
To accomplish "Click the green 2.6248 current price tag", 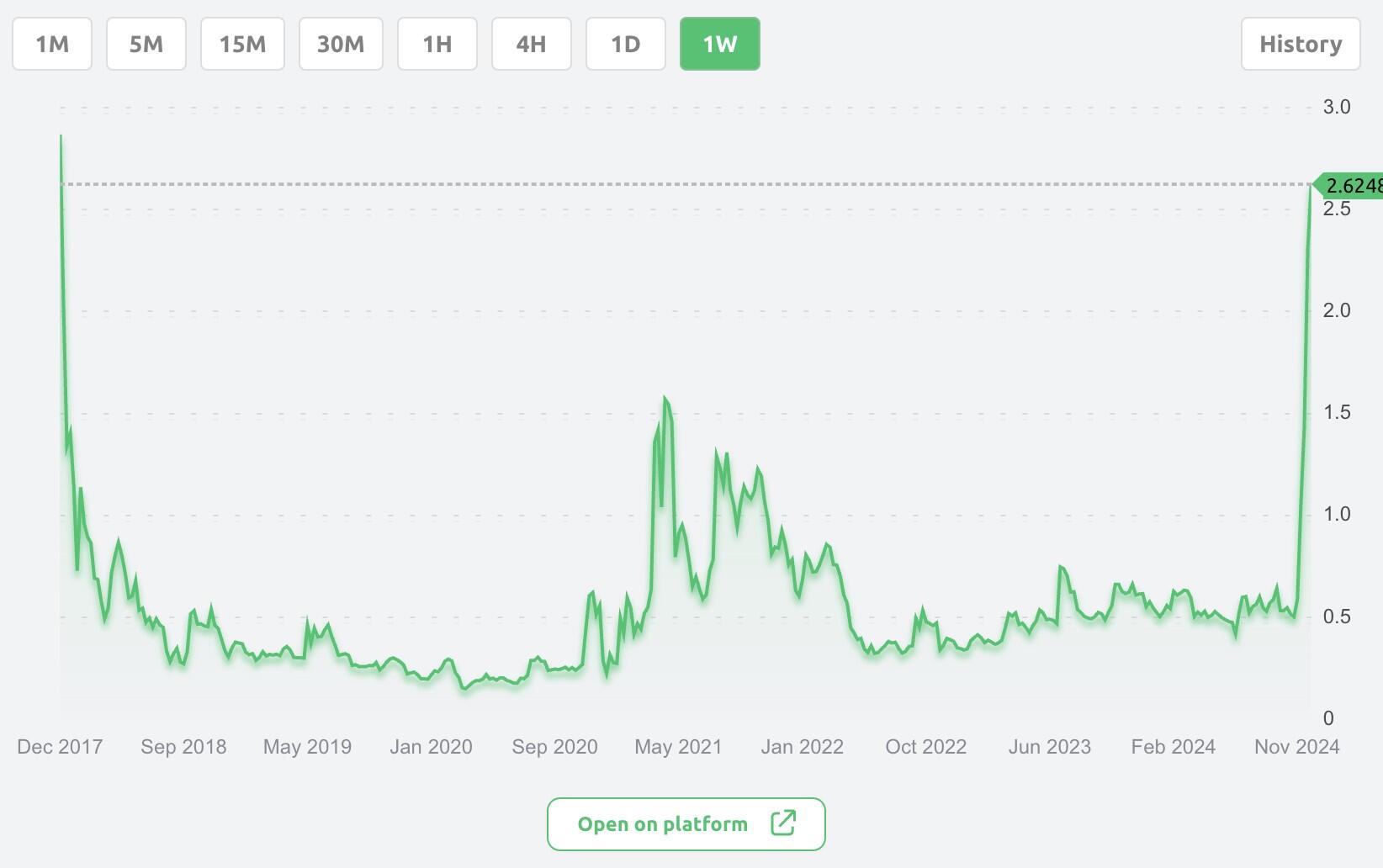I will pos(1351,185).
